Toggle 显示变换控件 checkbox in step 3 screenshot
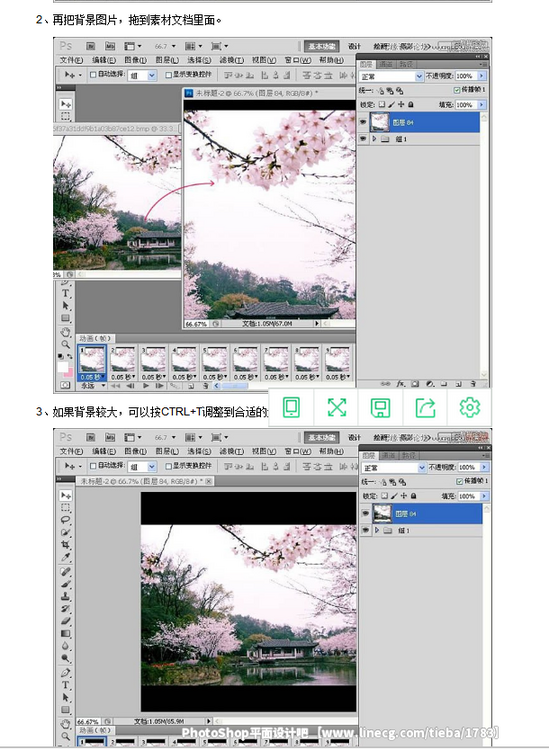 point(168,466)
